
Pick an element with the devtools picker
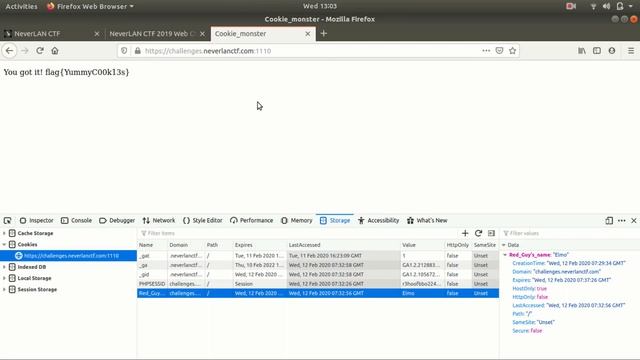(7, 220)
